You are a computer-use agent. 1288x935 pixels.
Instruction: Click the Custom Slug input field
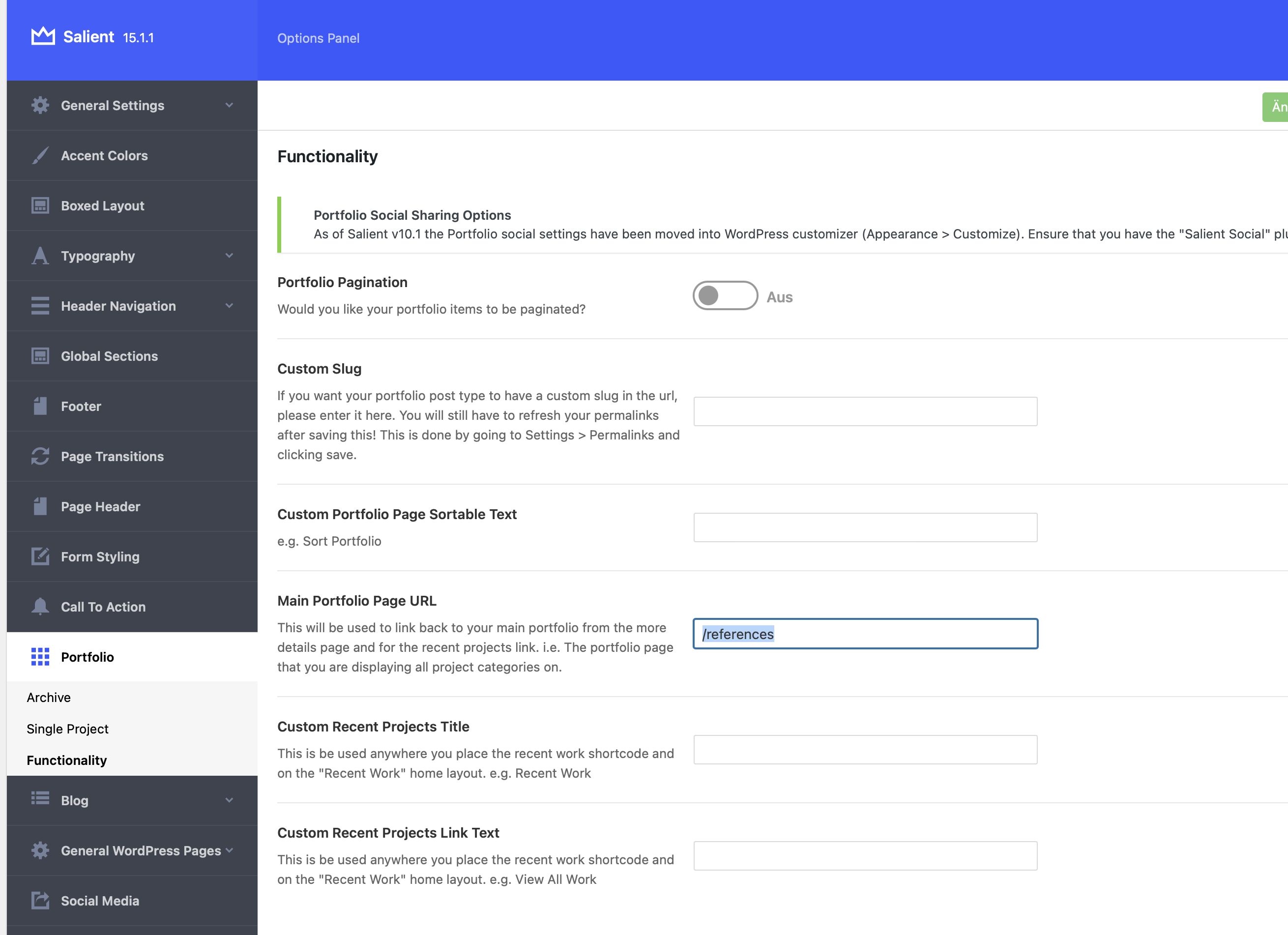865,411
